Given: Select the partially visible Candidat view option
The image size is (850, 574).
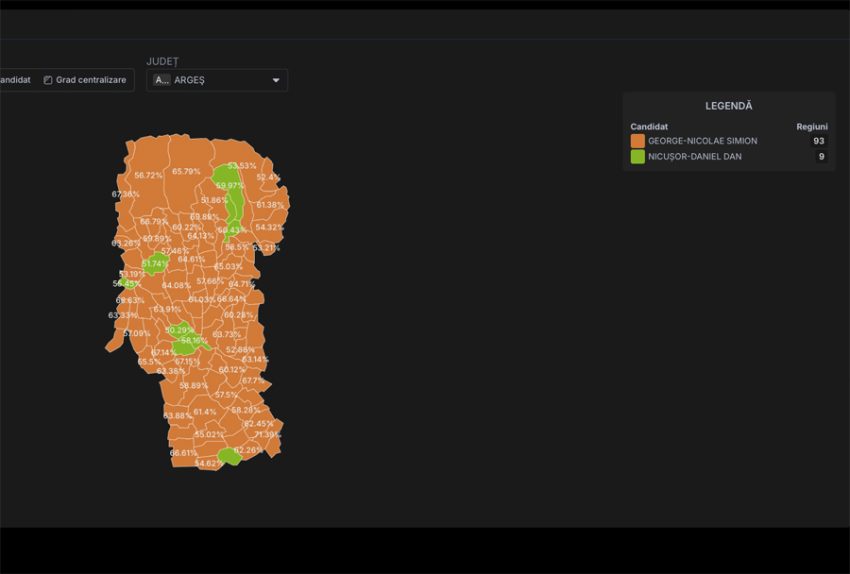Looking at the screenshot, I should click(x=15, y=80).
